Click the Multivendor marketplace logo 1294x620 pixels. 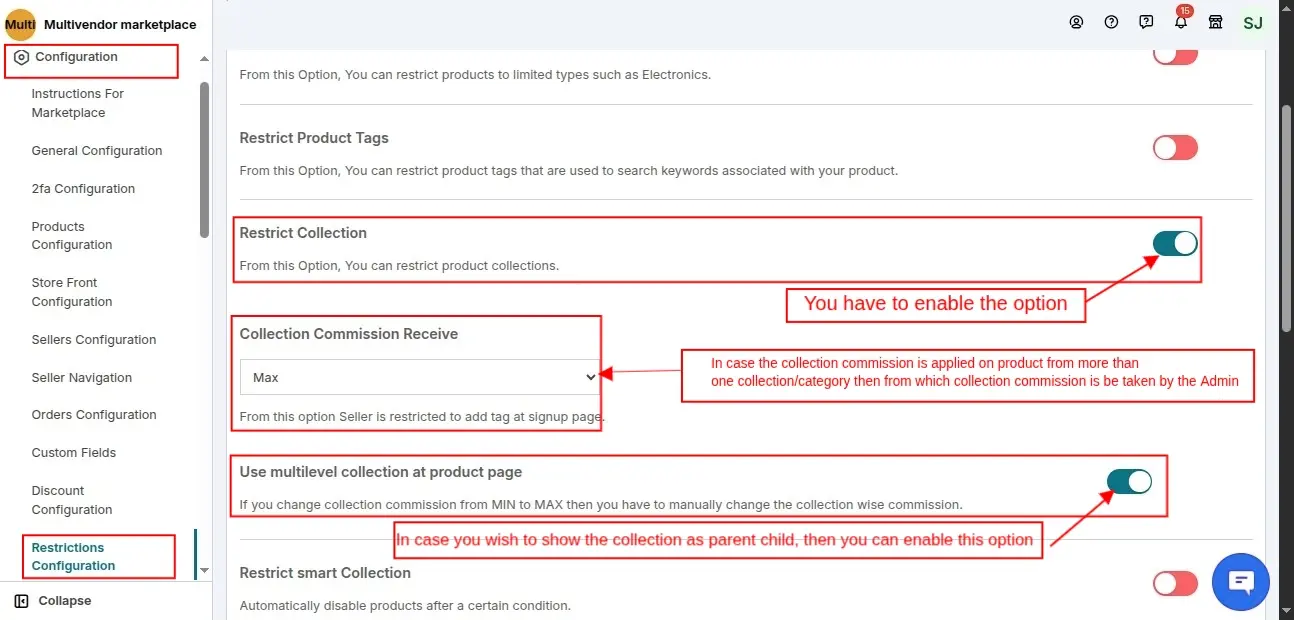21,24
